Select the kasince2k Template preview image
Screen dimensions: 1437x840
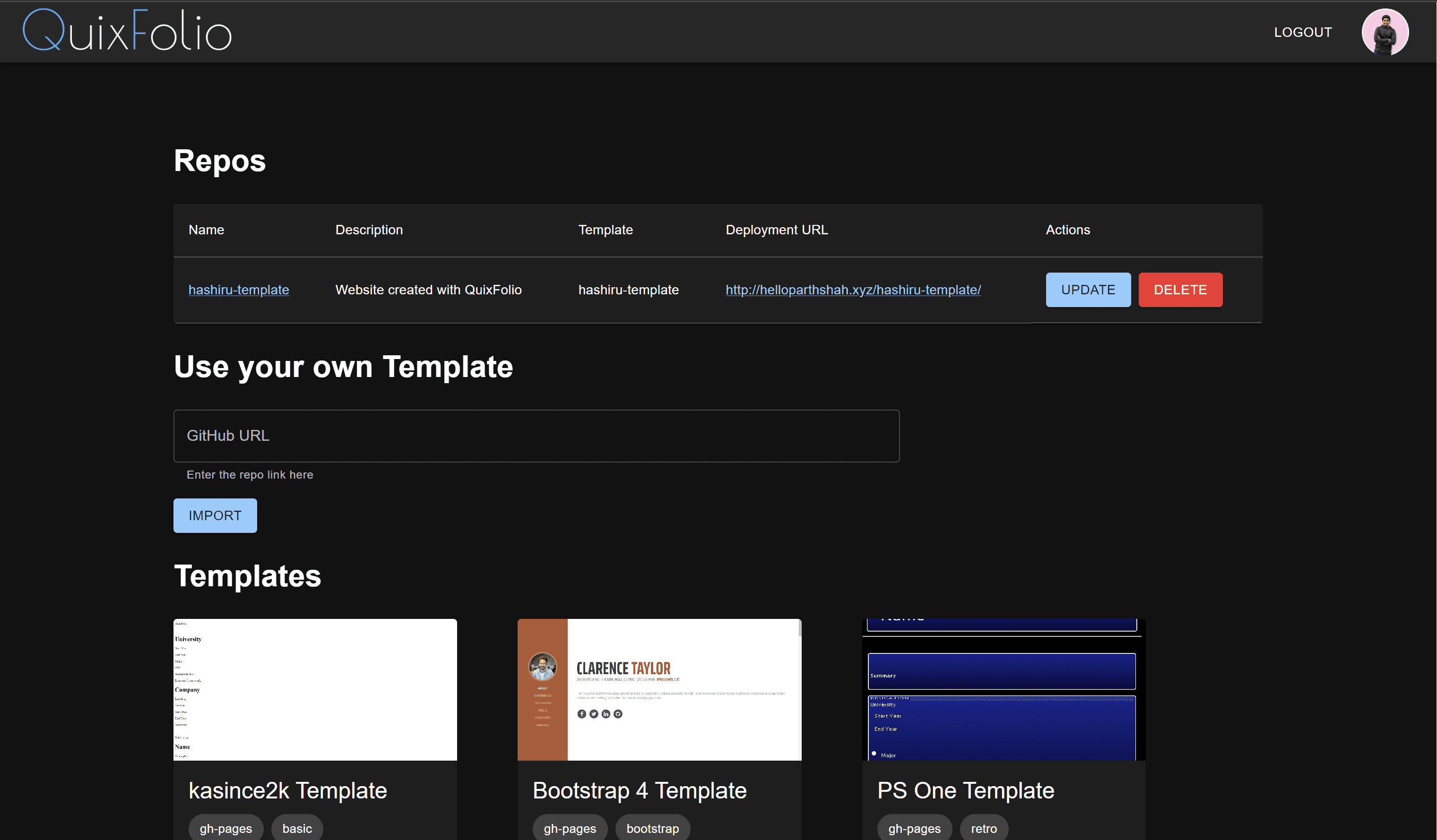[x=315, y=690]
